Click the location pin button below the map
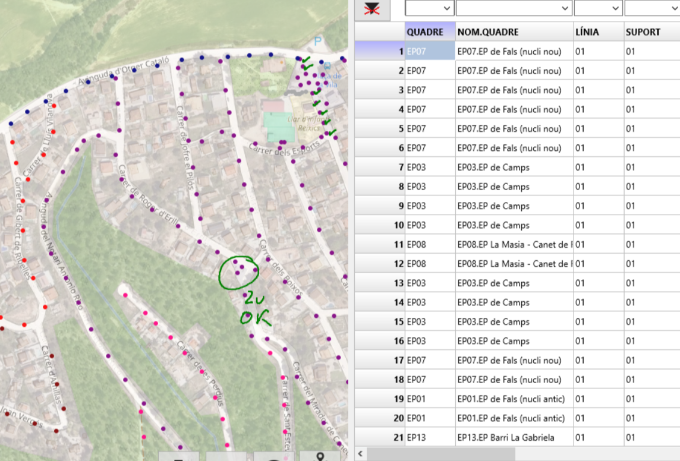The image size is (680, 461). pyautogui.click(x=320, y=456)
